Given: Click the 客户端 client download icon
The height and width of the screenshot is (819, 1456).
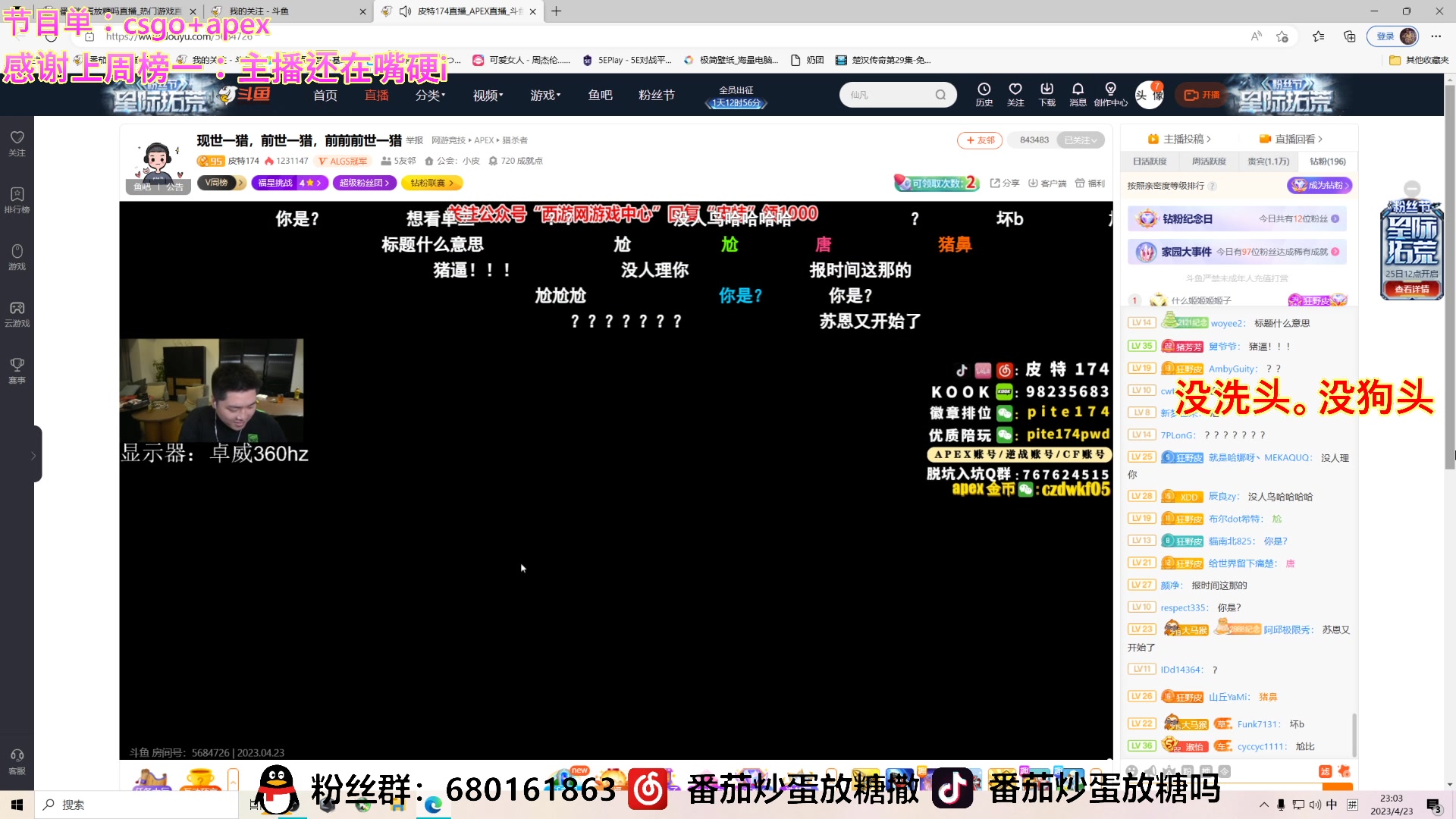Looking at the screenshot, I should 1047,183.
